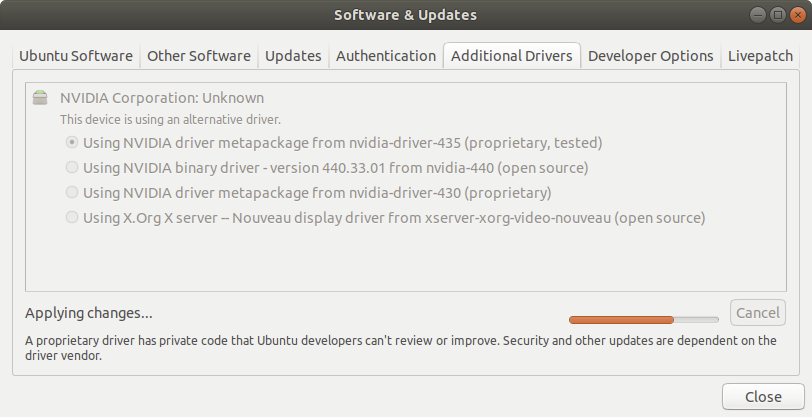Select the Authentication tab

(386, 56)
